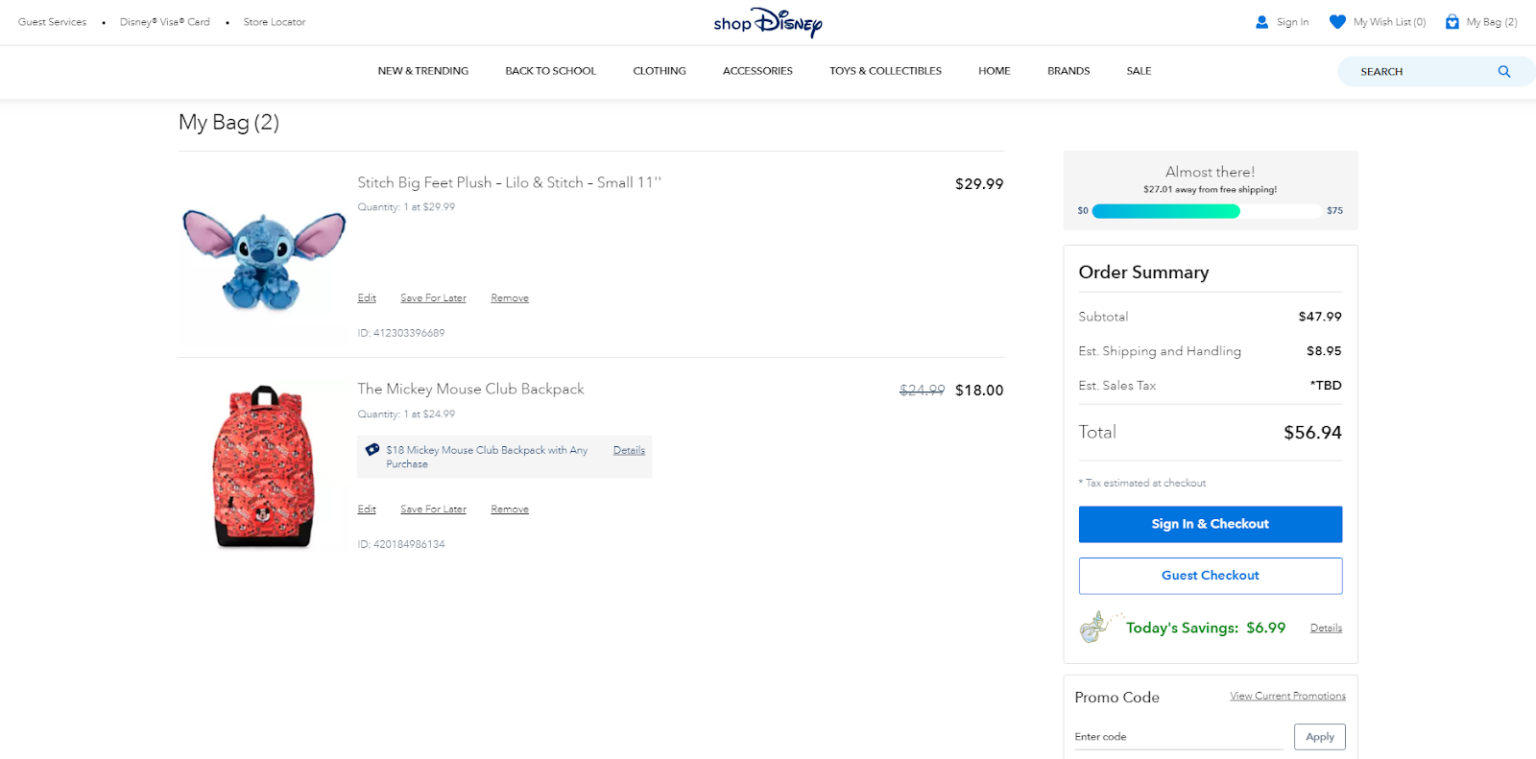
Task: Click the shopDisney logo
Action: (767, 22)
